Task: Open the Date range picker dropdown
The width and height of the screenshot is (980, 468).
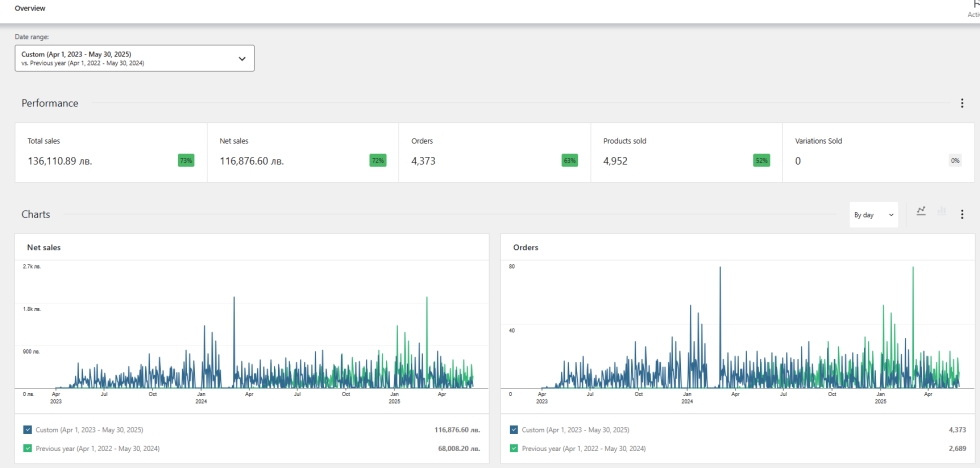Action: tap(135, 58)
